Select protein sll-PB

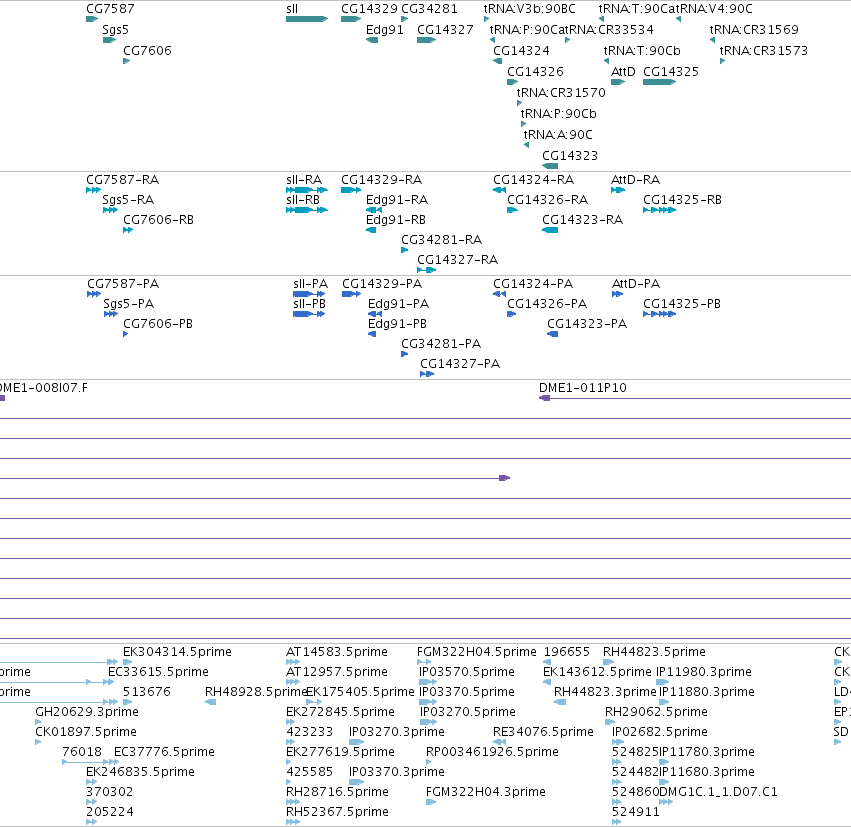(309, 304)
